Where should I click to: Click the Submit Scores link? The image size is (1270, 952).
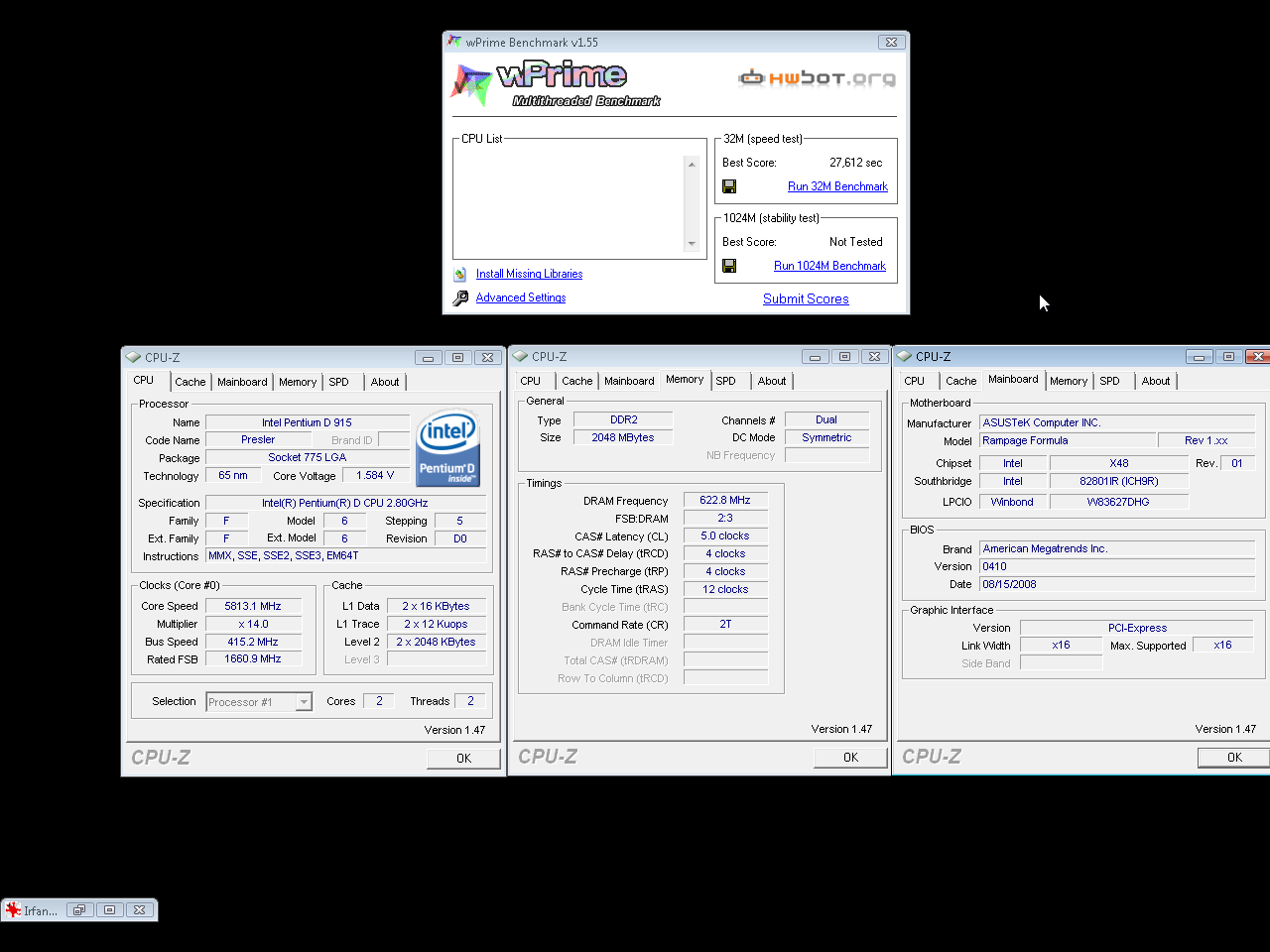(806, 298)
